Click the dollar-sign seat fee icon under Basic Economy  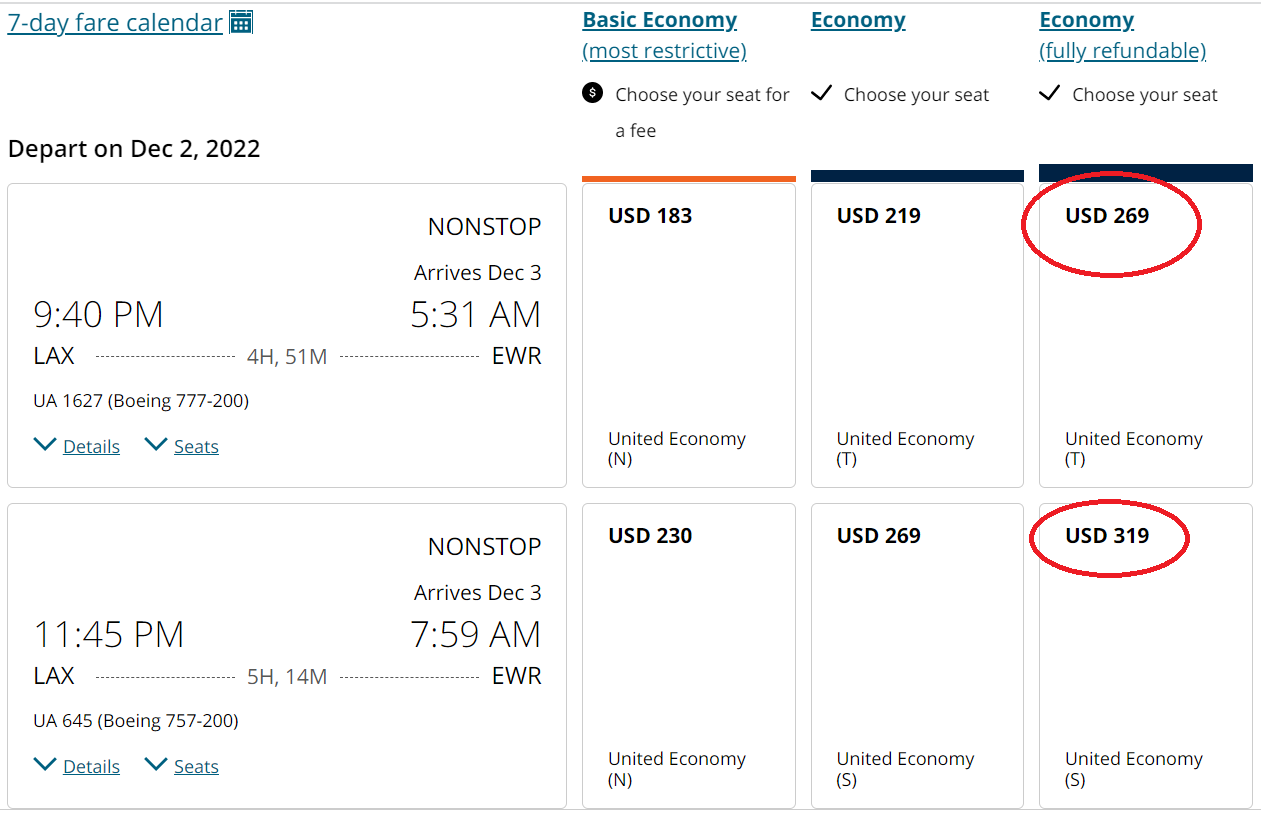(593, 93)
